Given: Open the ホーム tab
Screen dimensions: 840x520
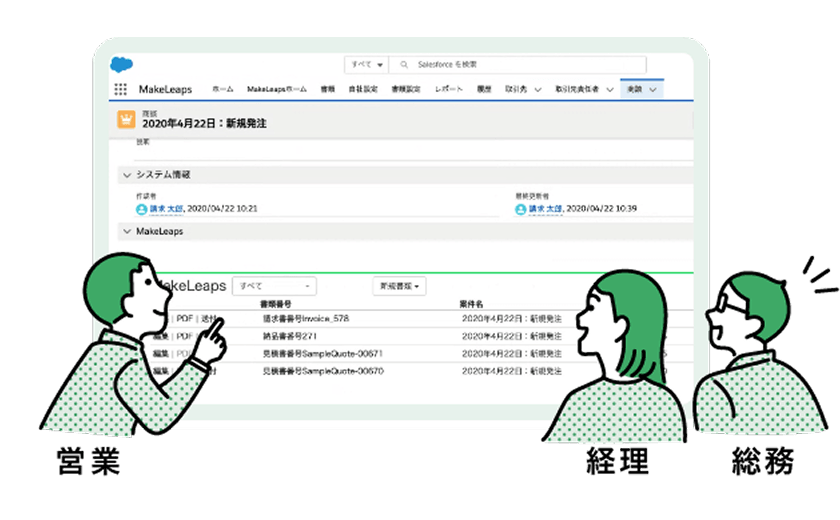Looking at the screenshot, I should point(223,89).
